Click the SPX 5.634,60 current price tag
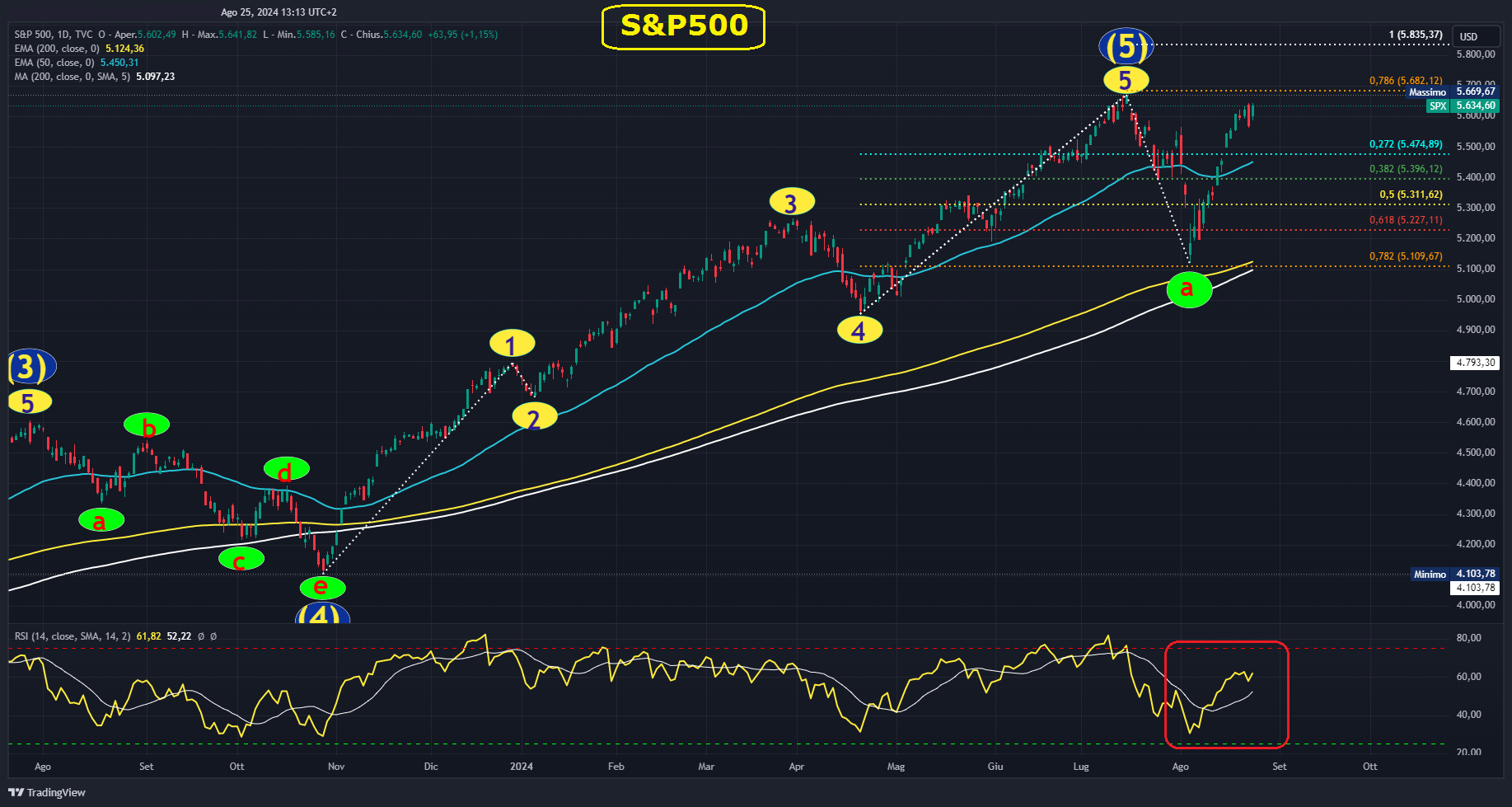Screen dimensions: 1512x807 tap(1463, 106)
